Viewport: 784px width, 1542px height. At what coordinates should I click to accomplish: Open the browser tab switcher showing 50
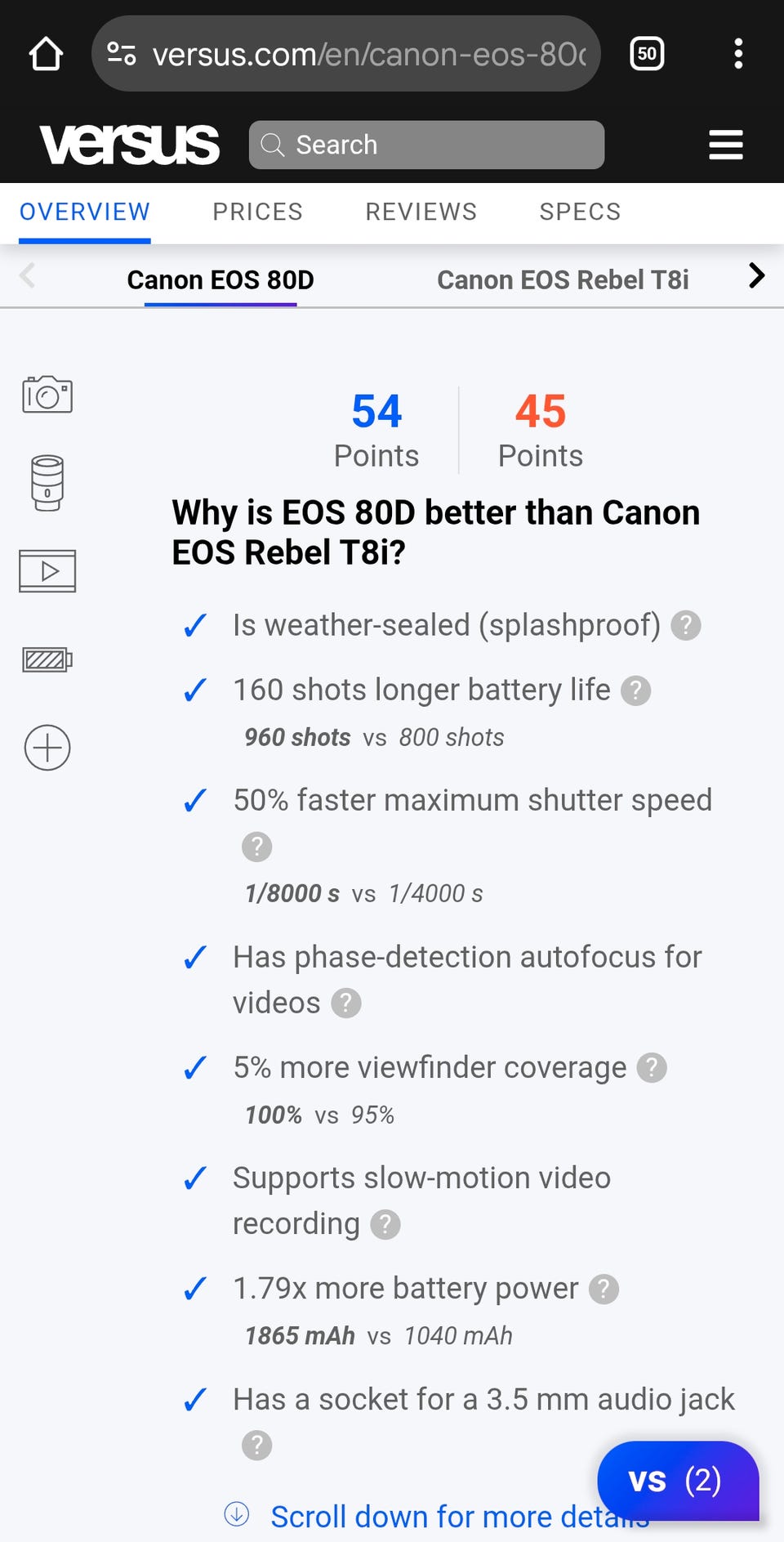tap(647, 55)
